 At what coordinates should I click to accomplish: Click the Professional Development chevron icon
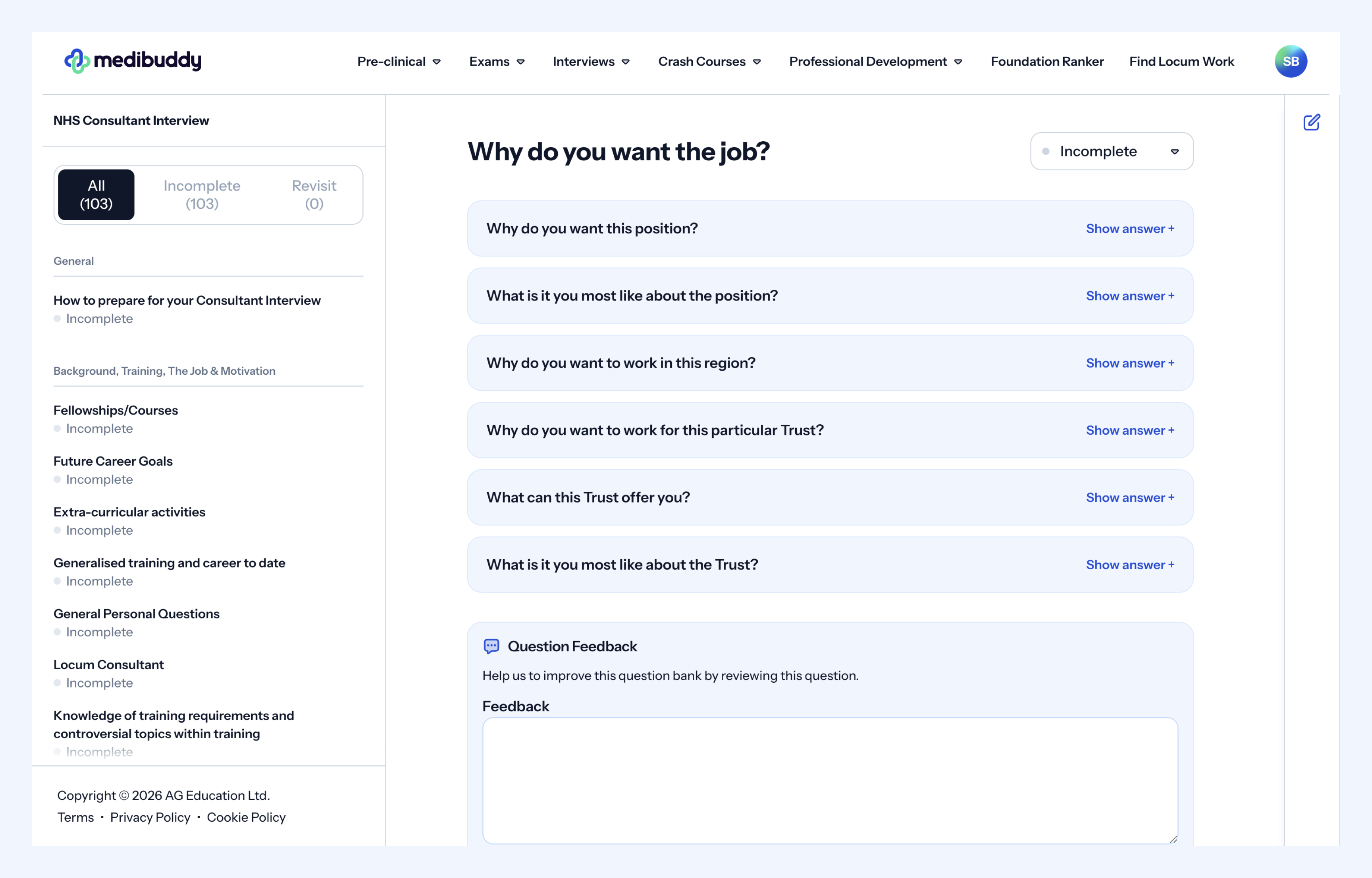(958, 62)
